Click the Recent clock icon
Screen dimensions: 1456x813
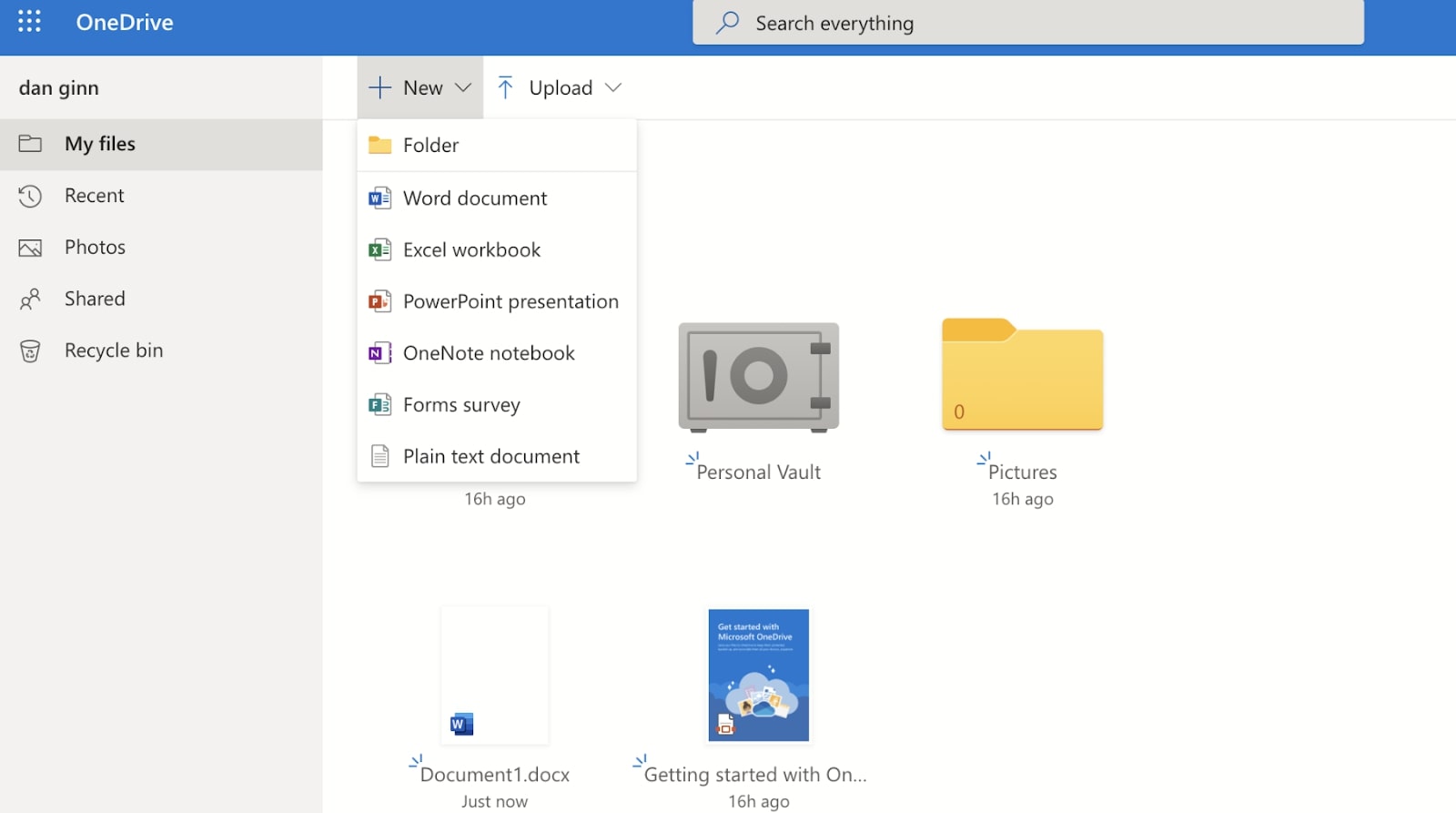coord(30,196)
